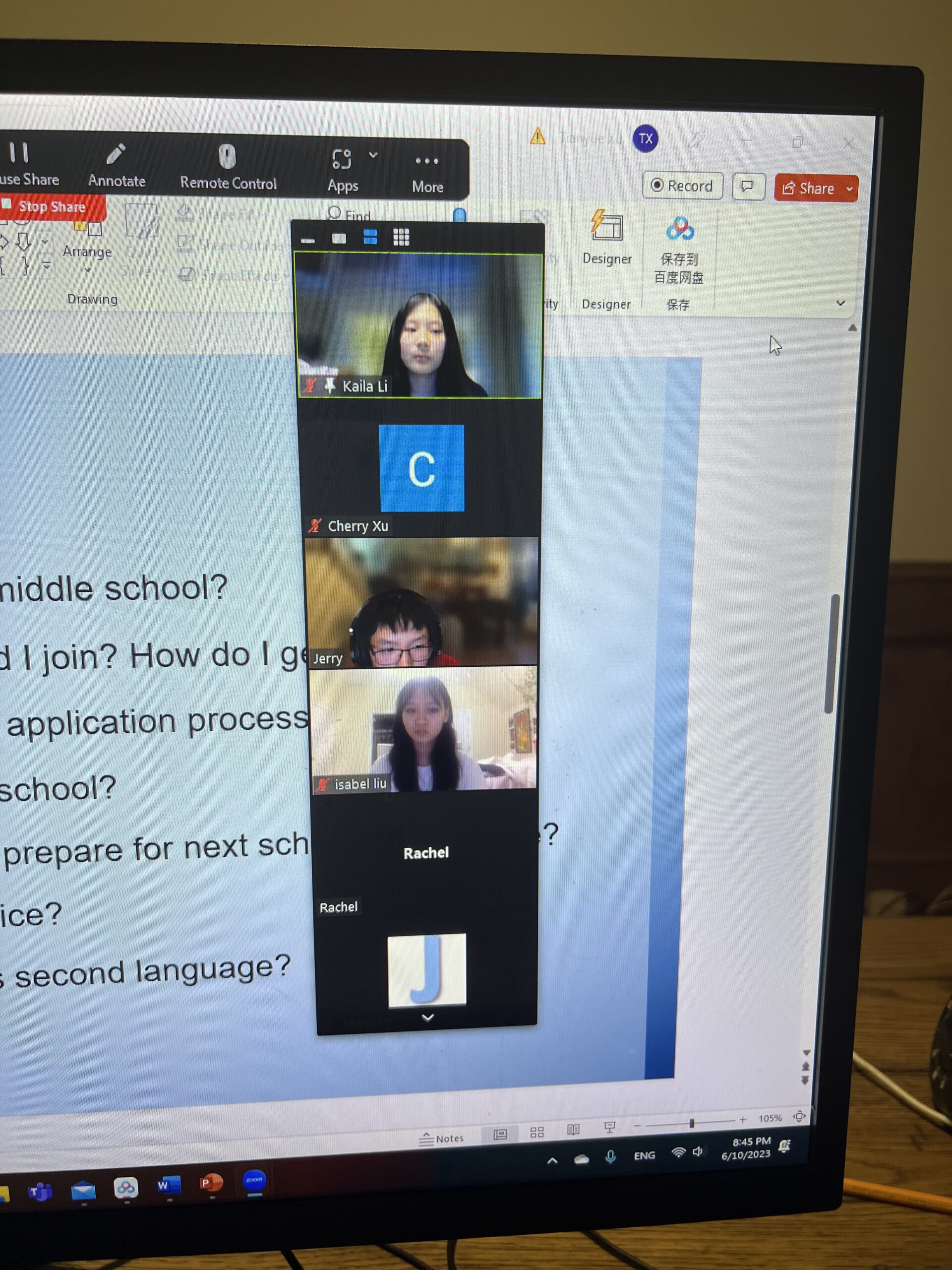952x1270 pixels.
Task: Switch to Normal view in status bar
Action: coord(500,1135)
